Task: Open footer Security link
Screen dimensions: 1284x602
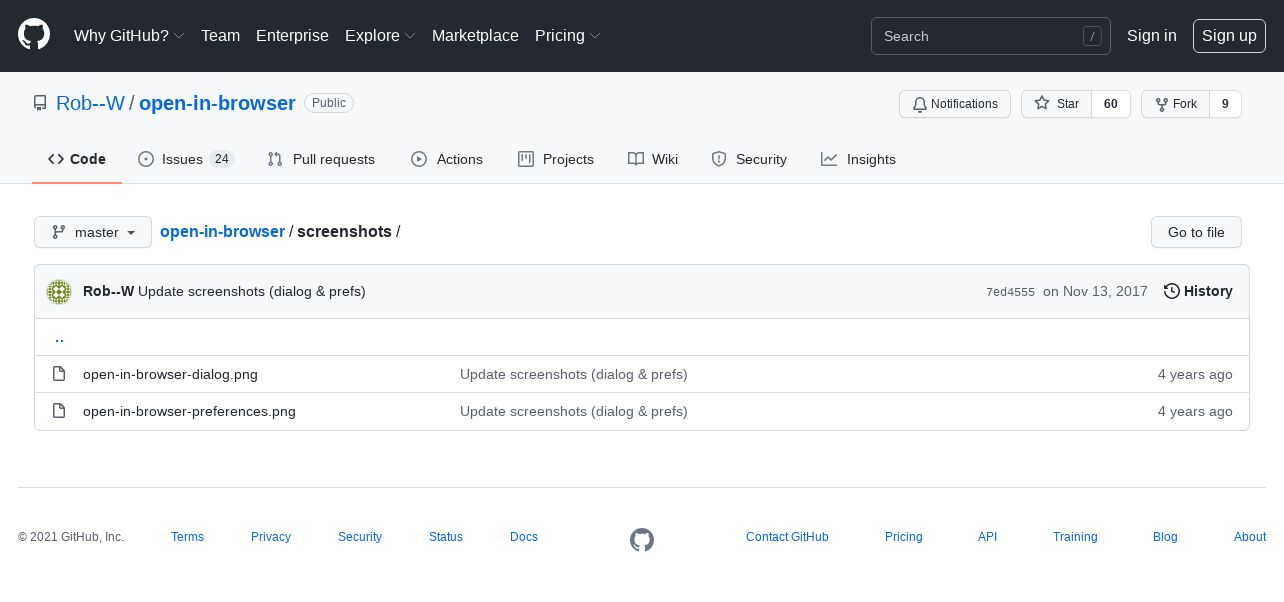Action: point(360,537)
